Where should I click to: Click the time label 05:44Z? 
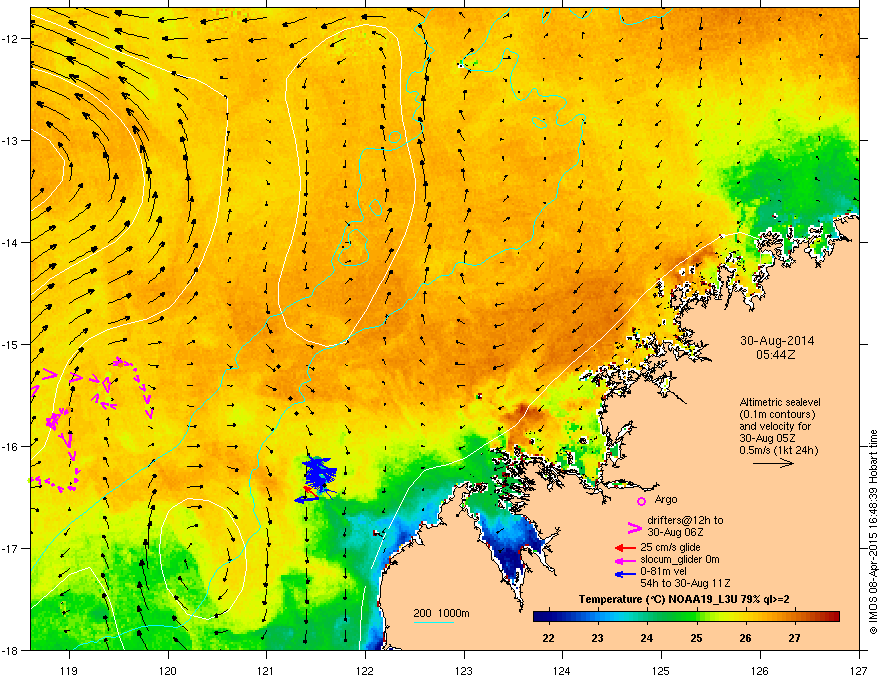coord(776,355)
